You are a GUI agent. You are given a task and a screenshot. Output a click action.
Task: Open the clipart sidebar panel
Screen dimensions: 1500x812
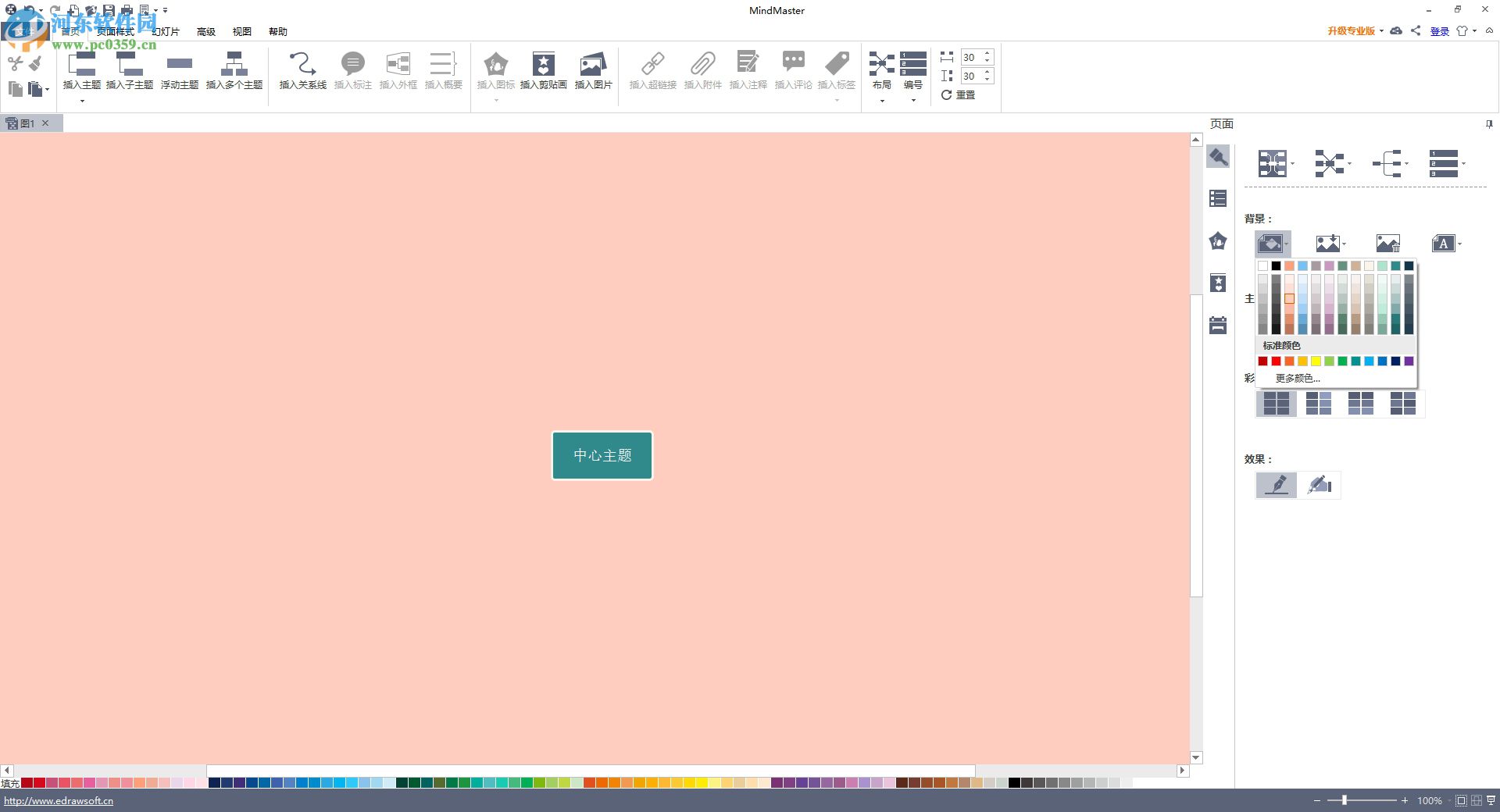coord(1218,283)
